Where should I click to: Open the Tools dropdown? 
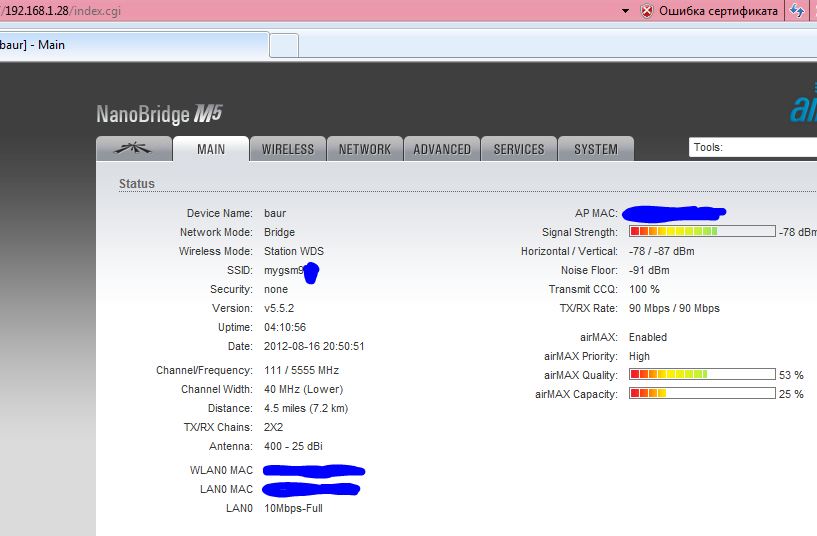752,147
